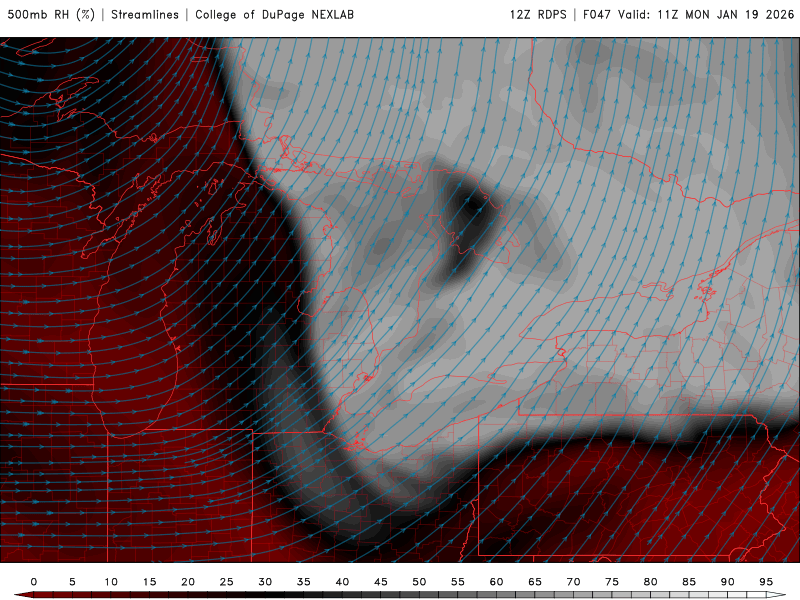
Task: Click the colorbar label "40"
Action: (342, 582)
